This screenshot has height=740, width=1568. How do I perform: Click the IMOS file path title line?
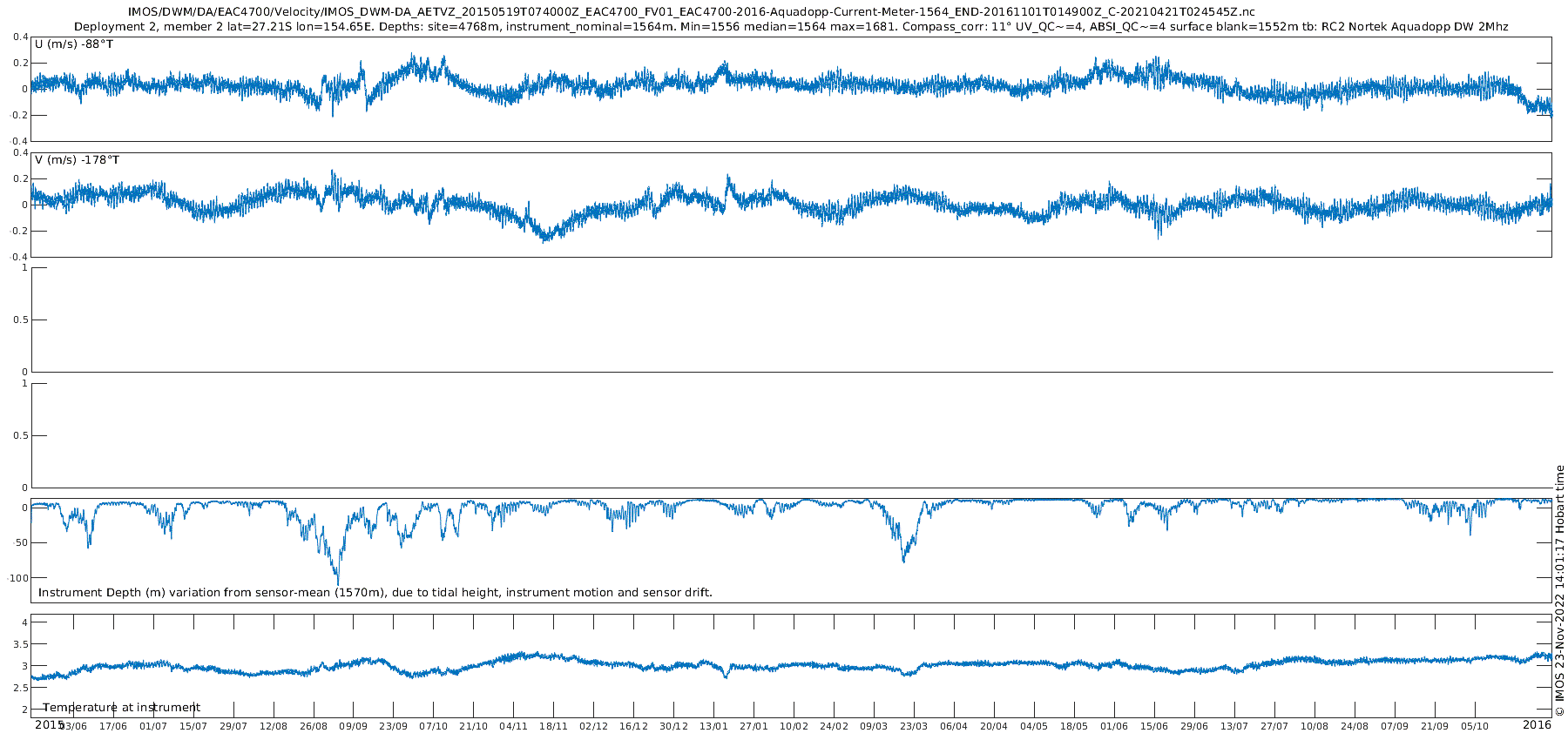(692, 12)
